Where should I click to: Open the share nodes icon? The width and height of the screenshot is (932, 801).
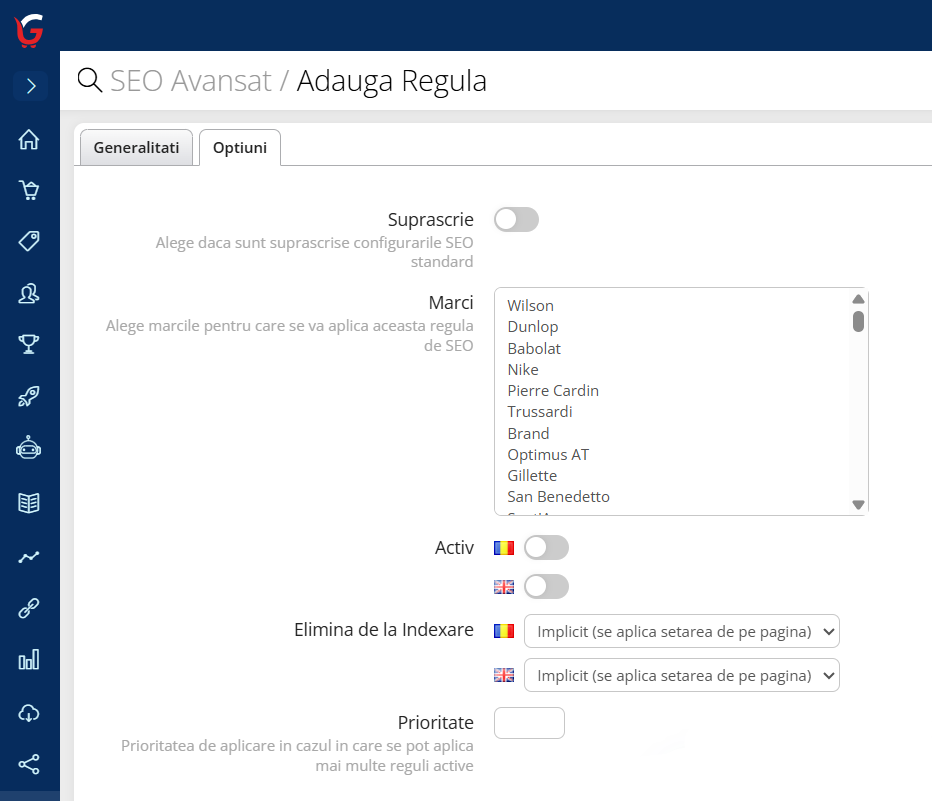coord(29,764)
